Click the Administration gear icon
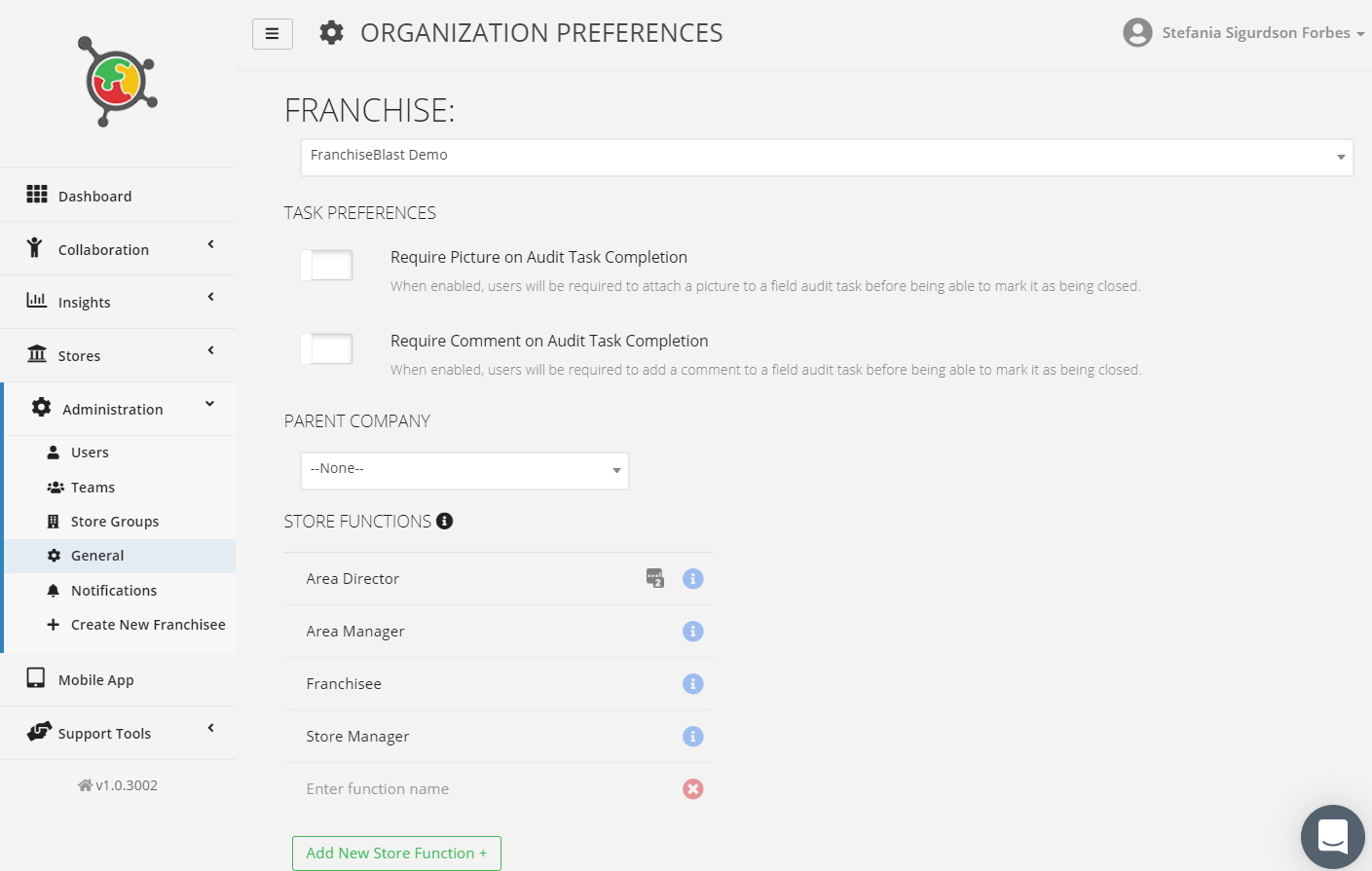 41,407
